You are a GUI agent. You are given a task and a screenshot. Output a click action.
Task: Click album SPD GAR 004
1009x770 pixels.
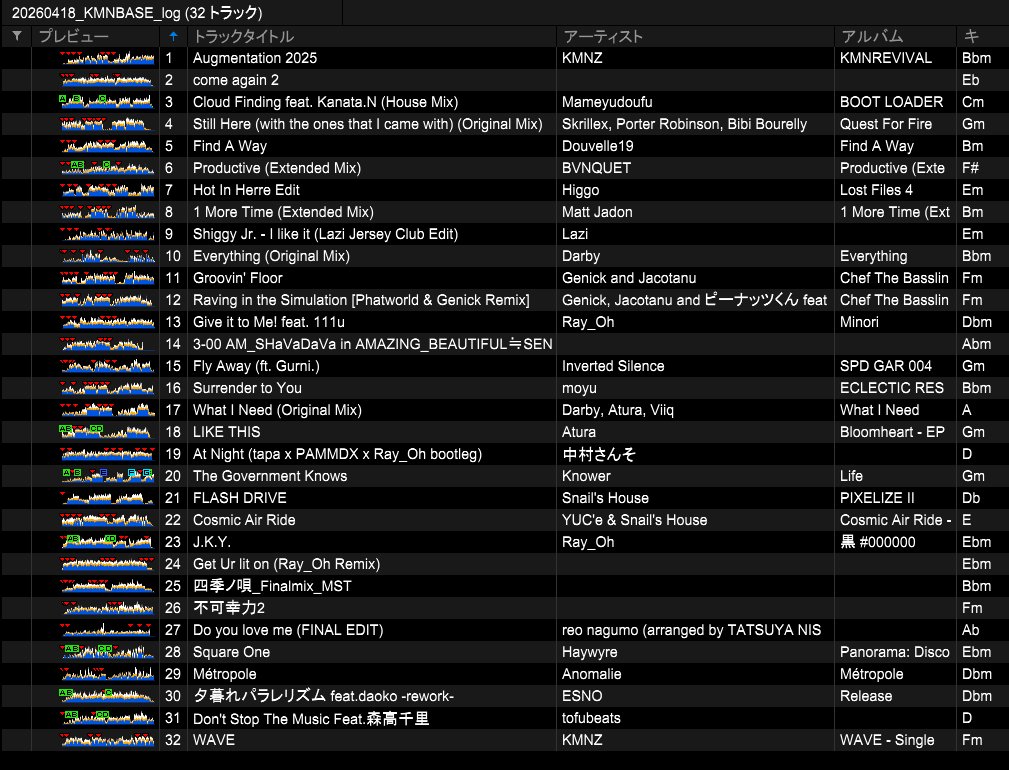pyautogui.click(x=885, y=366)
